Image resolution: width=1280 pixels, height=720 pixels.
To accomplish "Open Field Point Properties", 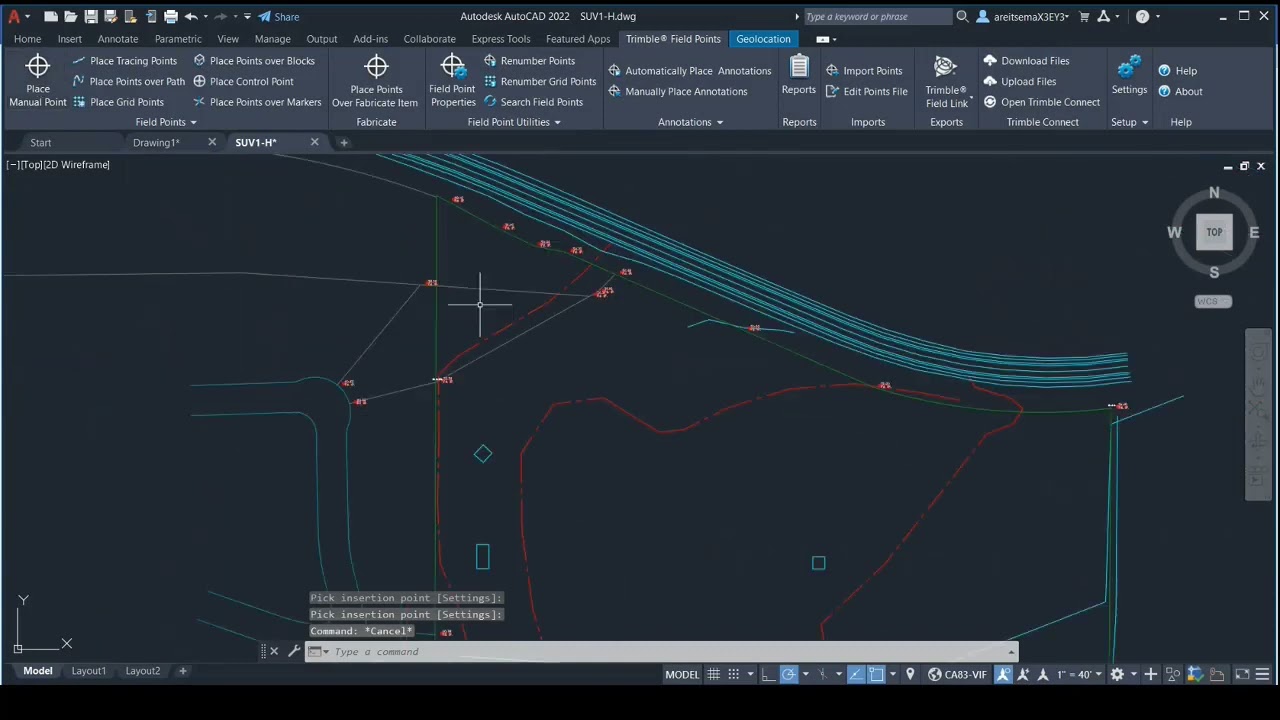I will 452,80.
